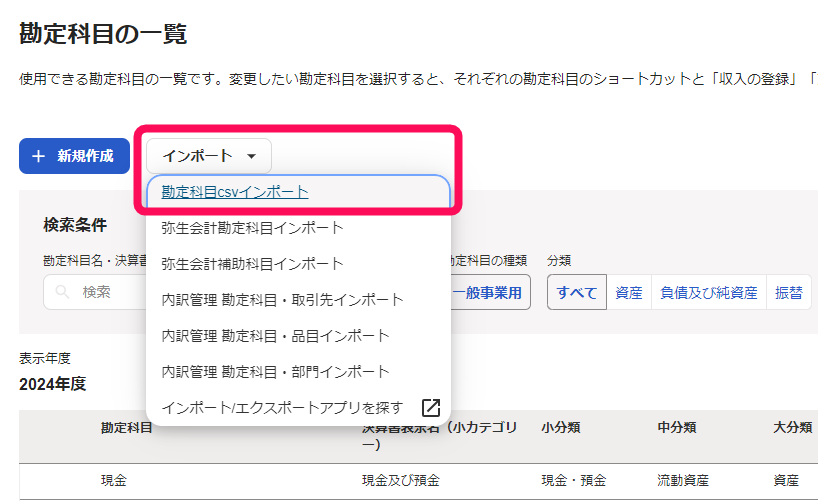
Task: Filter by 振替 category
Action: [x=789, y=292]
